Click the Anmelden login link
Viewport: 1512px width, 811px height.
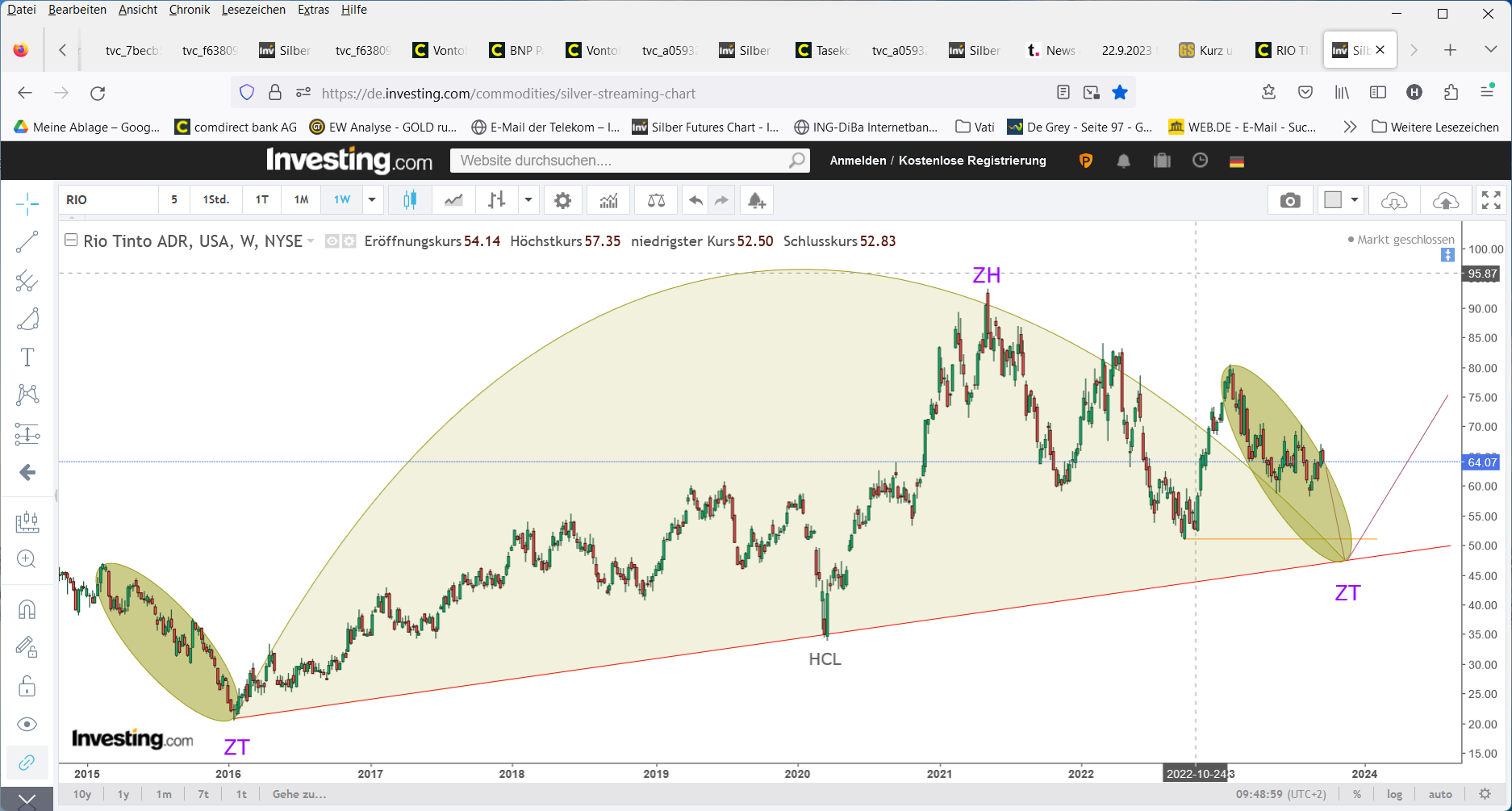tap(858, 161)
